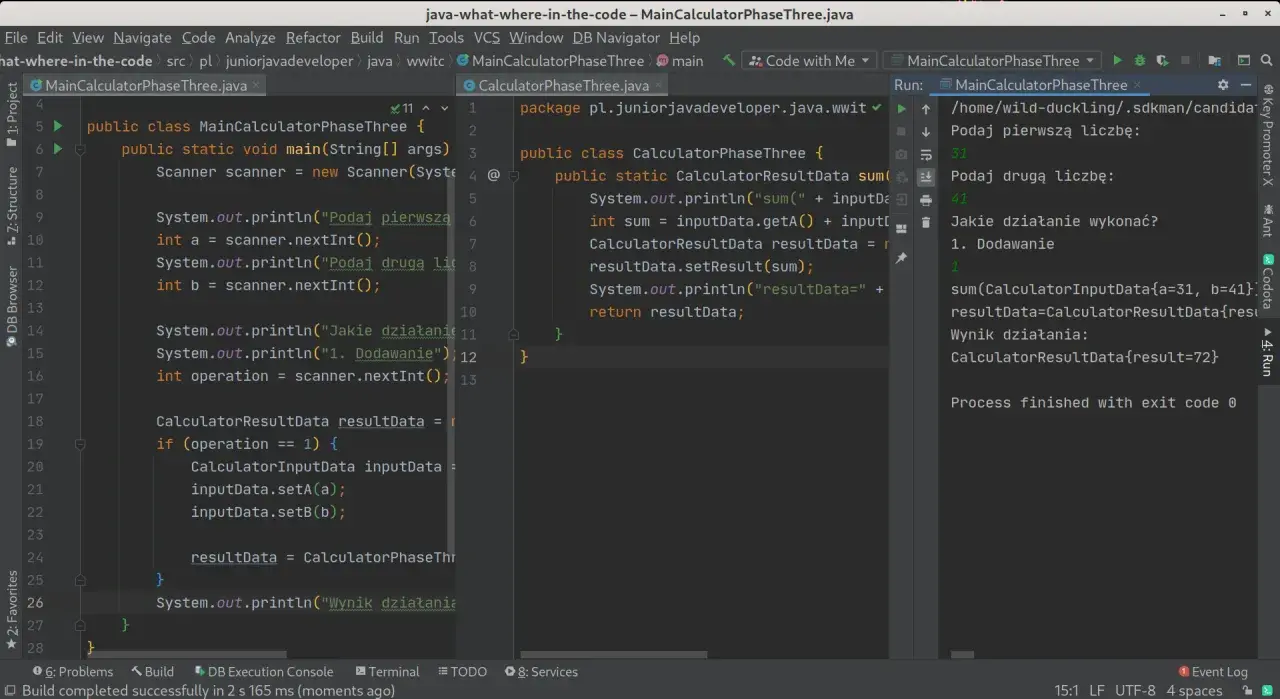
Task: Click the @ gutter marker beside the sum method
Action: click(493, 175)
